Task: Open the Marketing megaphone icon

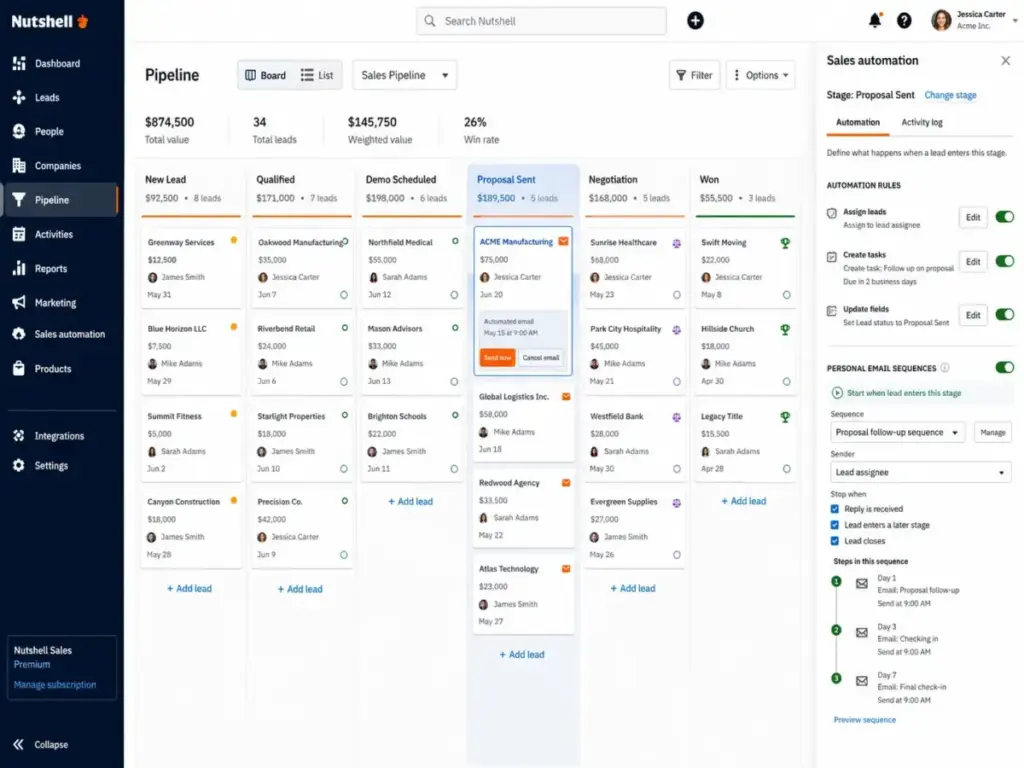Action: click(x=19, y=302)
